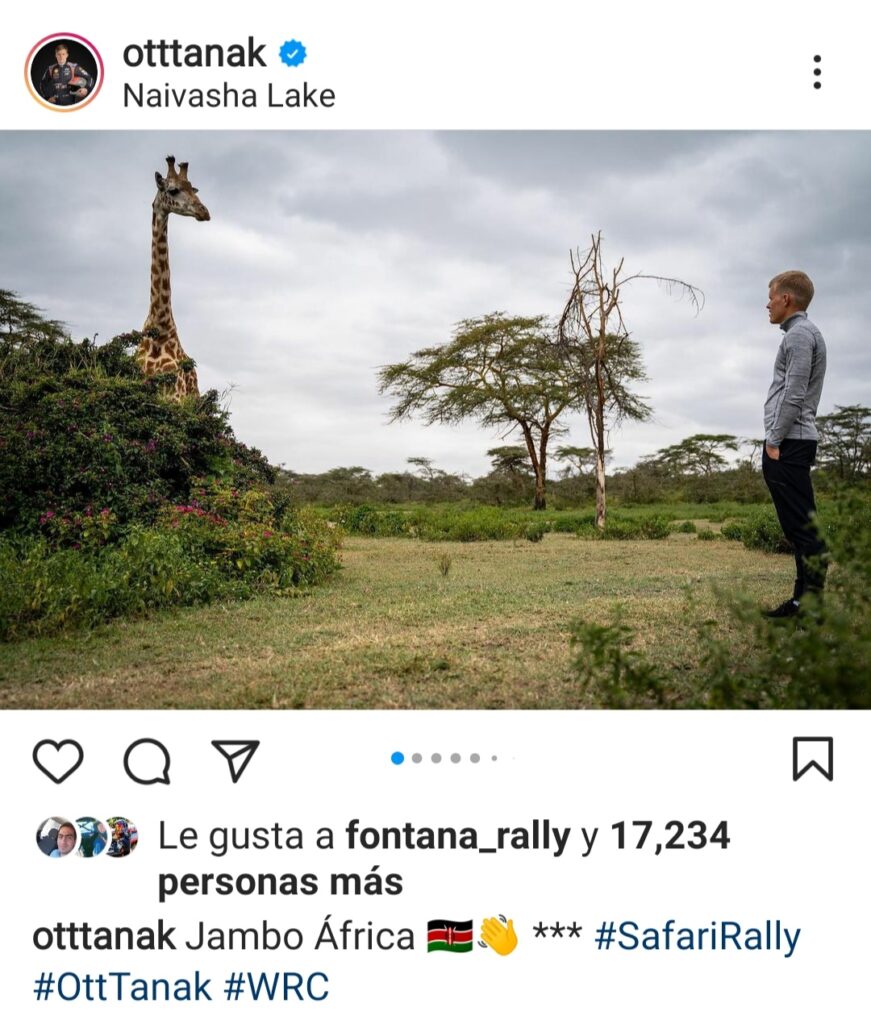The width and height of the screenshot is (871, 1024).
Task: Open the #SafariRally hashtag
Action: click(x=697, y=936)
